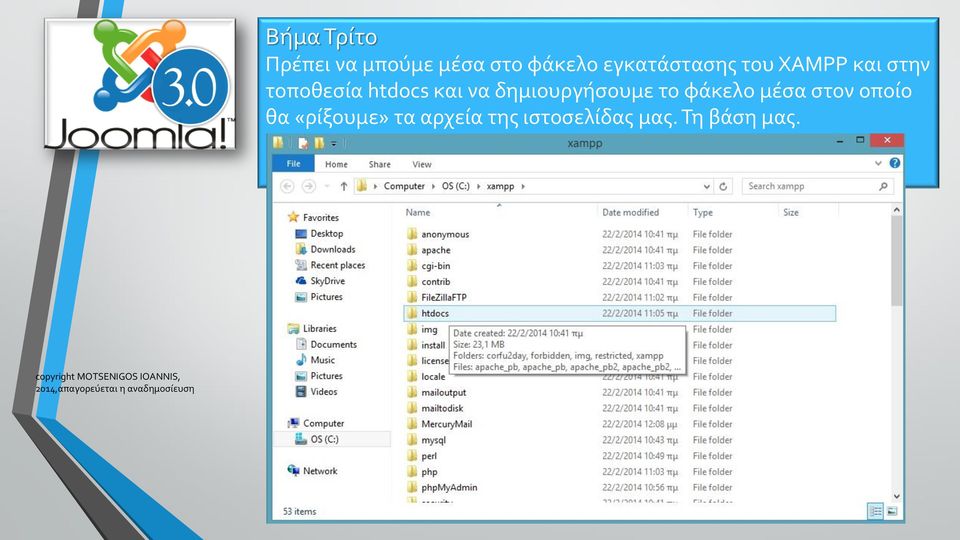
Task: Go up one folder level arrow
Action: (x=343, y=186)
